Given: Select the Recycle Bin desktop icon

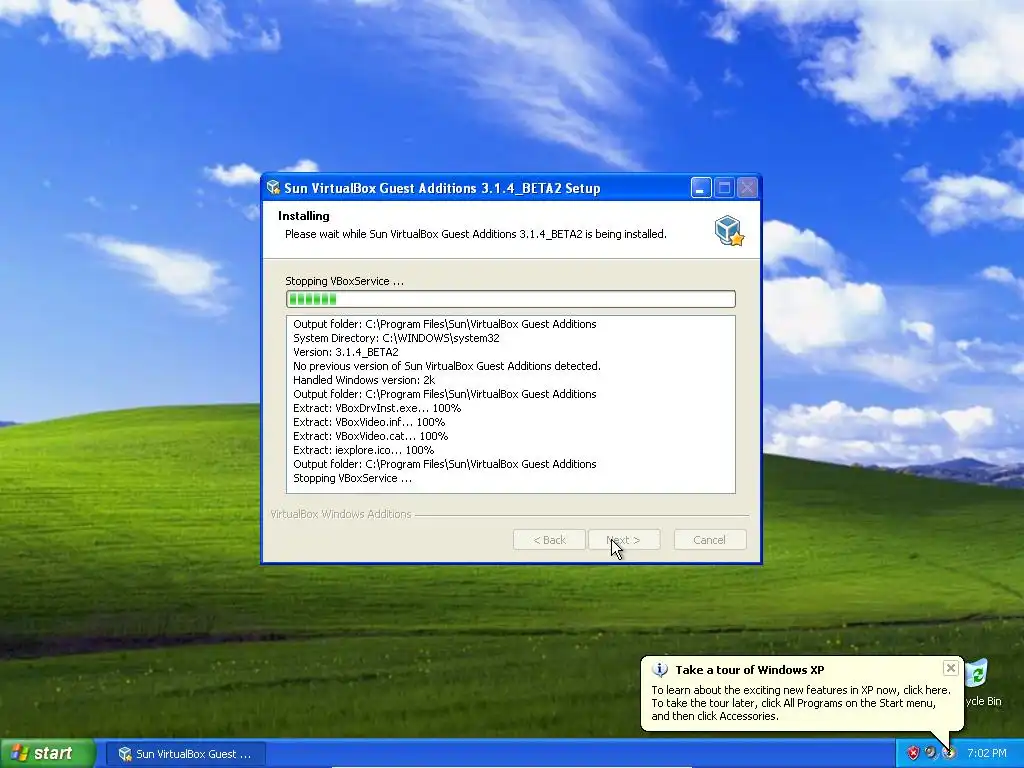Looking at the screenshot, I should coord(980,682).
